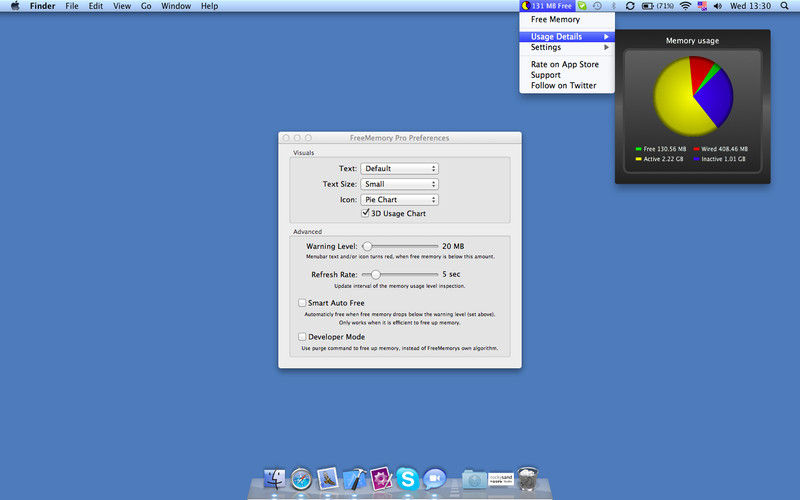This screenshot has width=800, height=500.
Task: Click the Memory usage panel title
Action: tap(692, 41)
